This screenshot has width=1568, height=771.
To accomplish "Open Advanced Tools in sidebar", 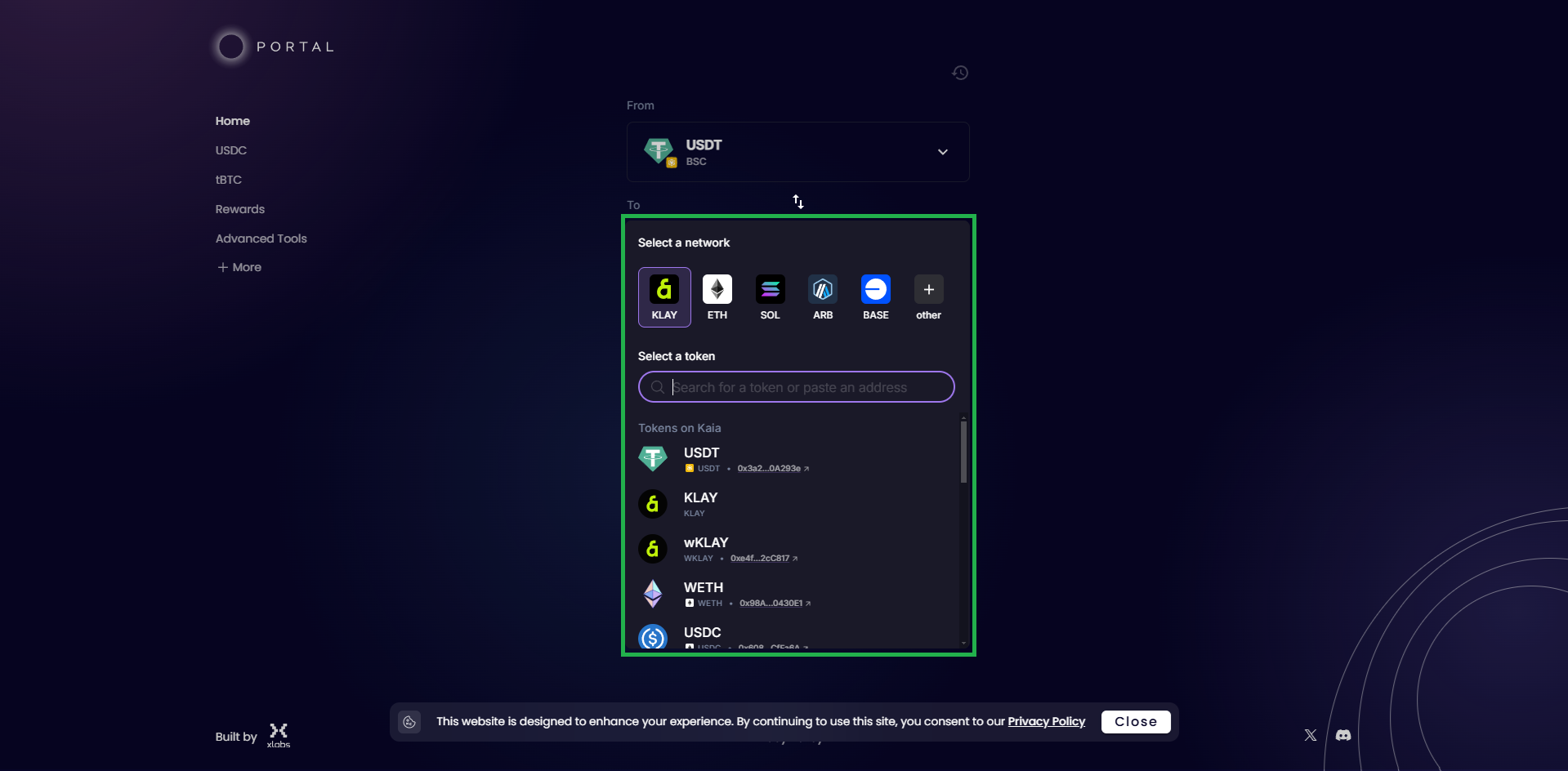I will pyautogui.click(x=261, y=238).
